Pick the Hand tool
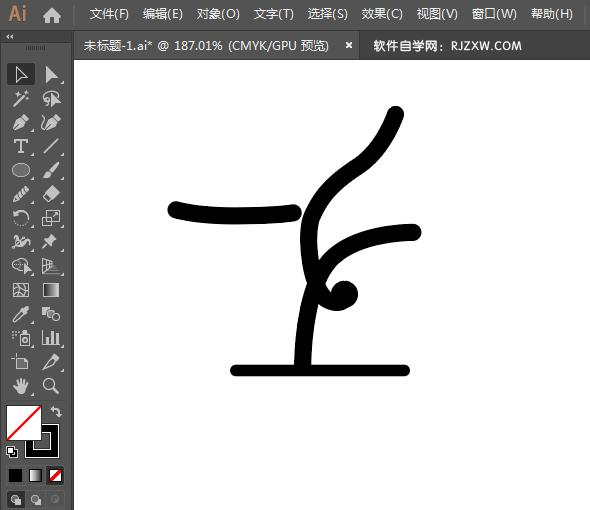 20,386
